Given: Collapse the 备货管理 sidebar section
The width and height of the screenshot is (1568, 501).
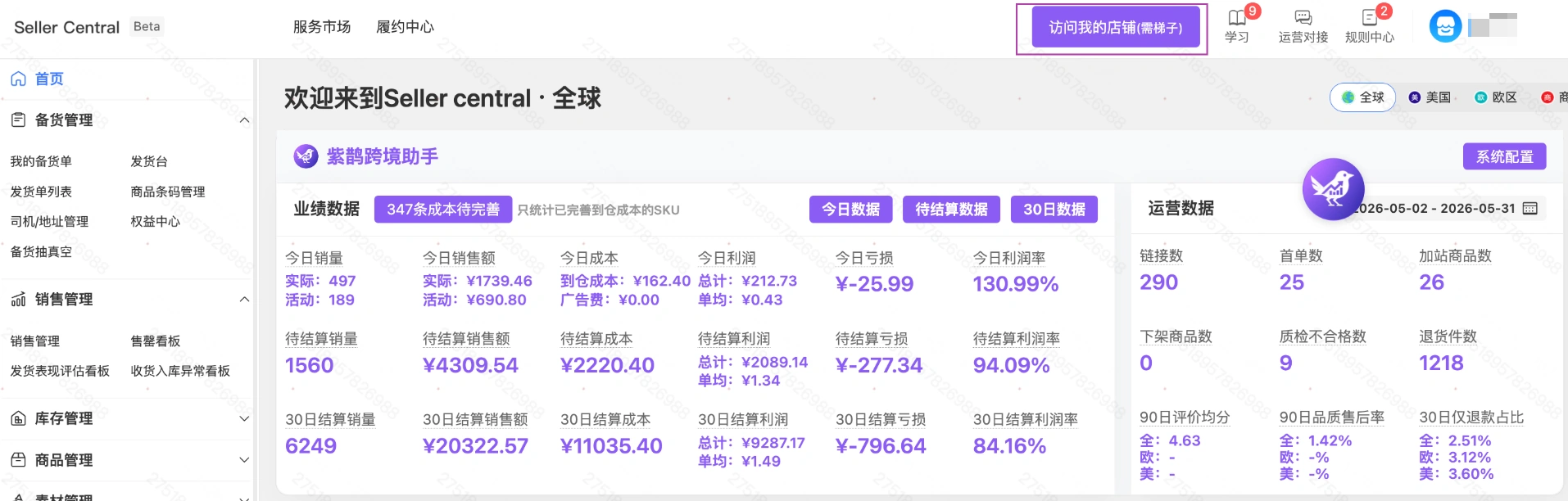Looking at the screenshot, I should pyautogui.click(x=244, y=120).
